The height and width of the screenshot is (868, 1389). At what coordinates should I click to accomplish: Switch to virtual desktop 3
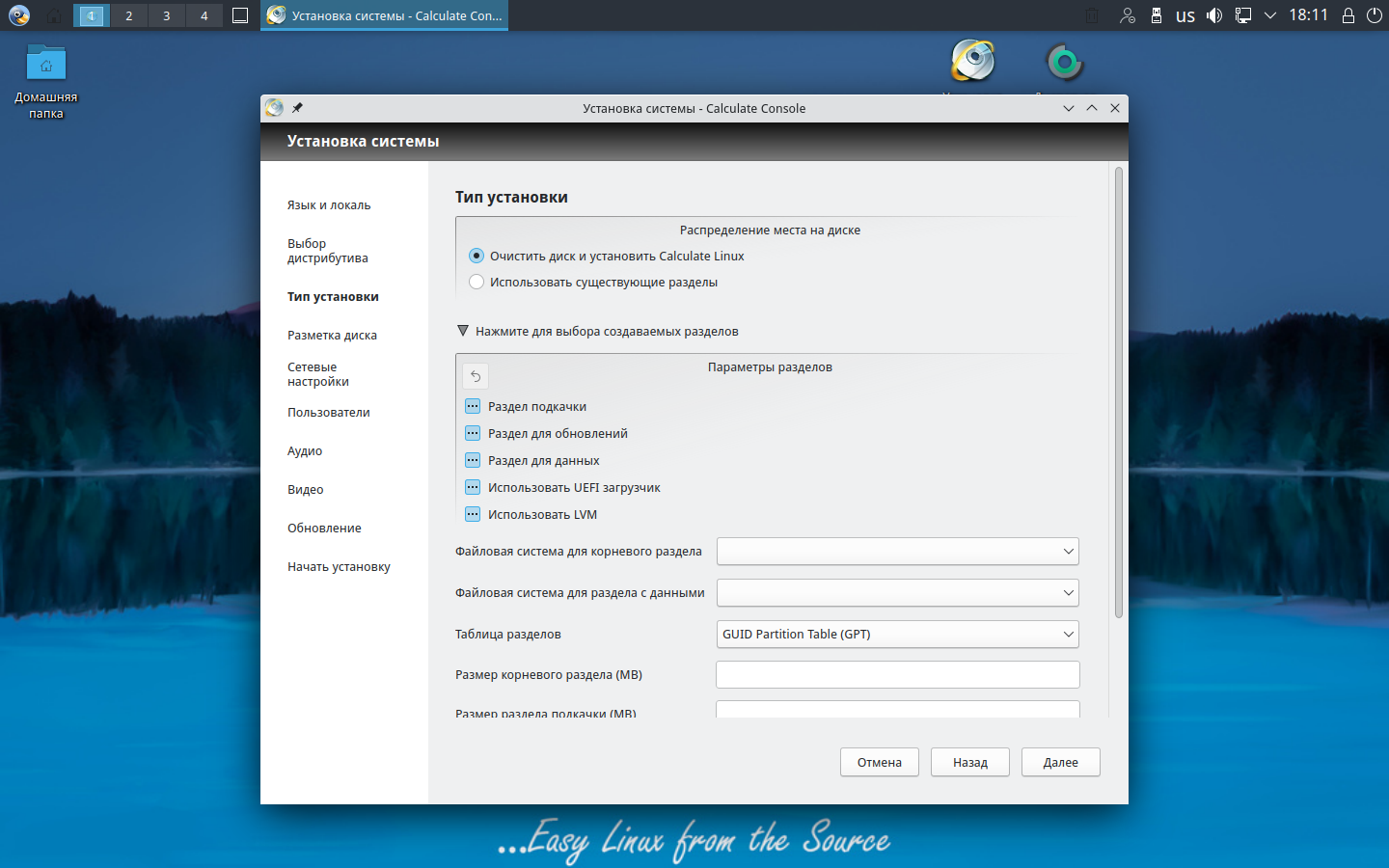167,15
